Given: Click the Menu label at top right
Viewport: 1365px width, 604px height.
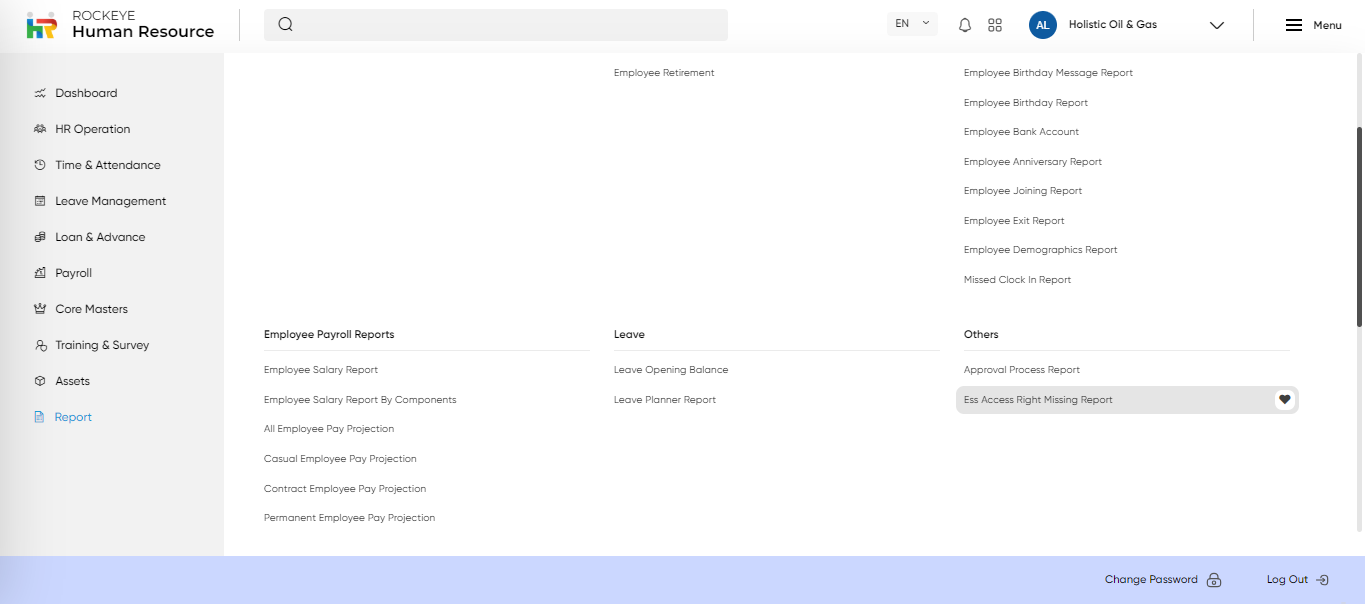Looking at the screenshot, I should point(1327,26).
